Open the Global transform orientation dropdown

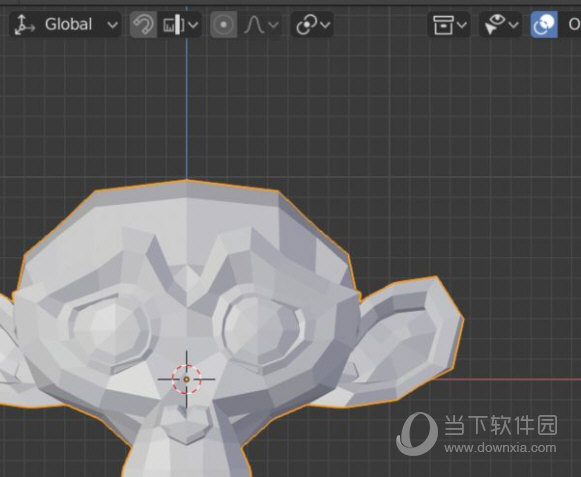click(65, 24)
